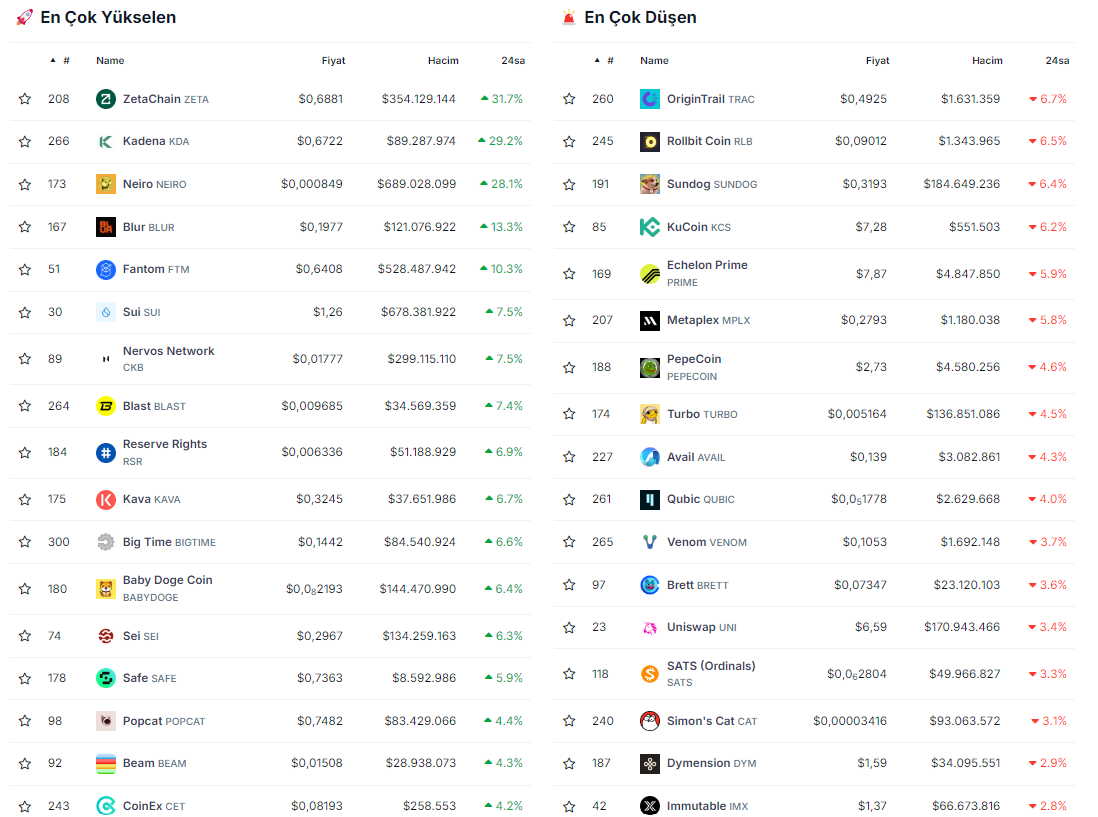Image resolution: width=1098 pixels, height=817 pixels.
Task: Click the Blur coin logo
Action: click(x=105, y=227)
